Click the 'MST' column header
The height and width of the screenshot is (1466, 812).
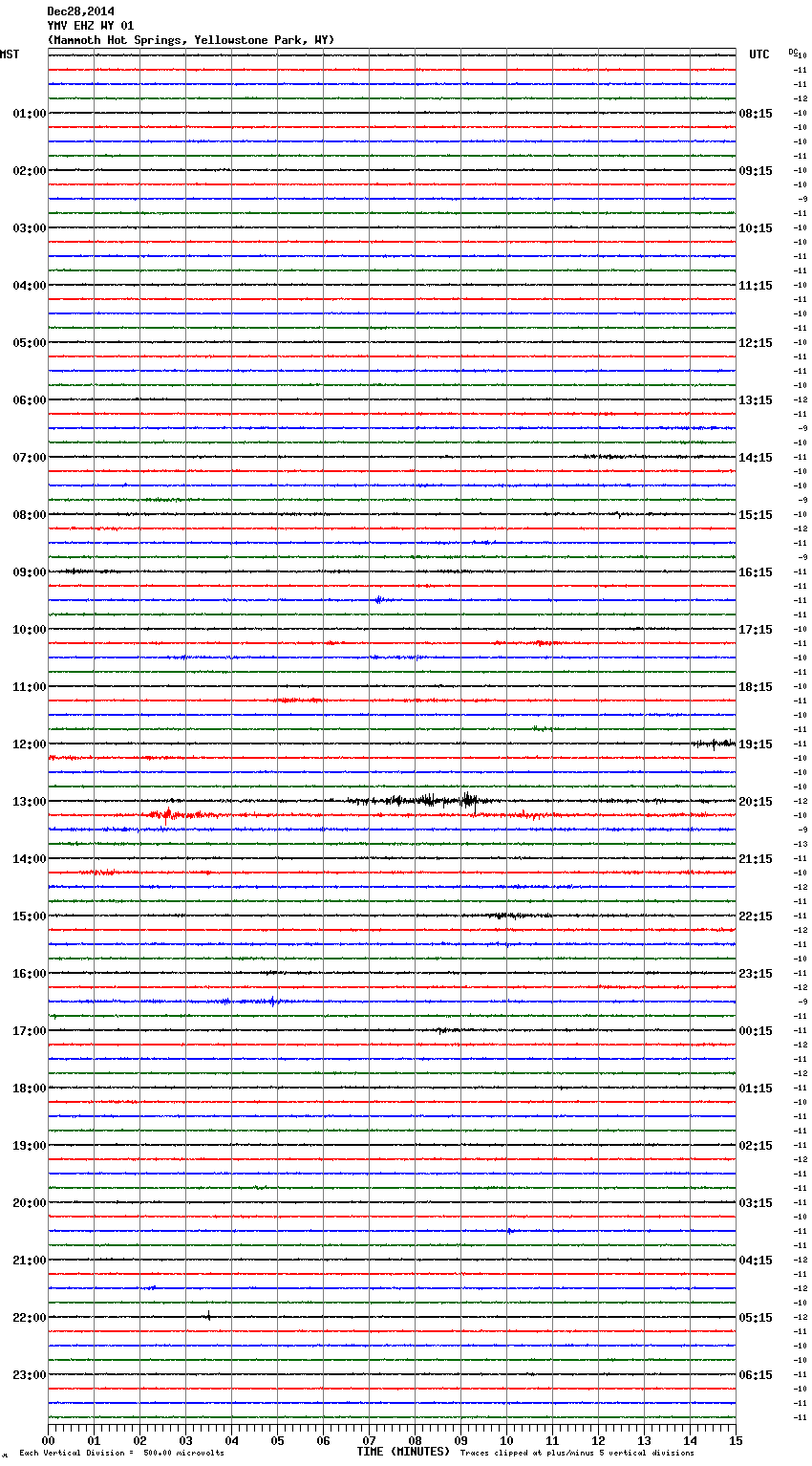(10, 54)
